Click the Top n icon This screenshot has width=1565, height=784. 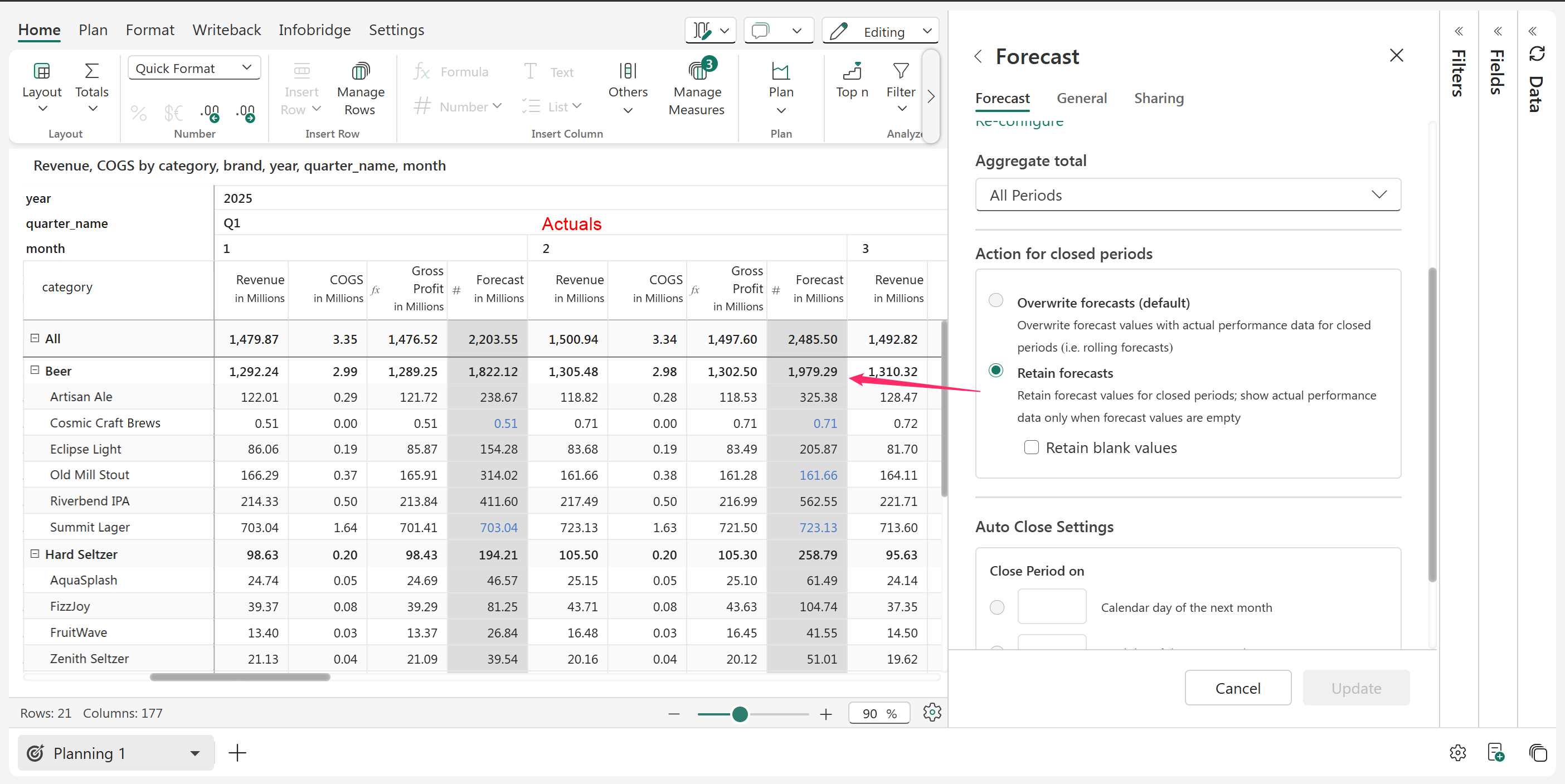852,72
